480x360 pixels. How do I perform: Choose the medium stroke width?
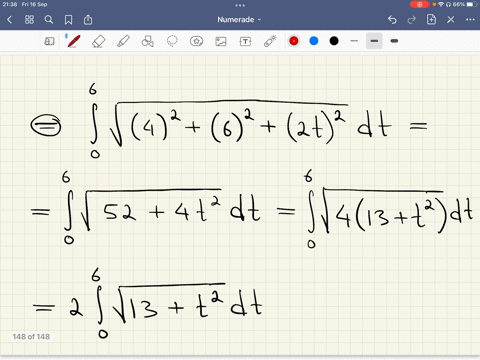(x=374, y=41)
